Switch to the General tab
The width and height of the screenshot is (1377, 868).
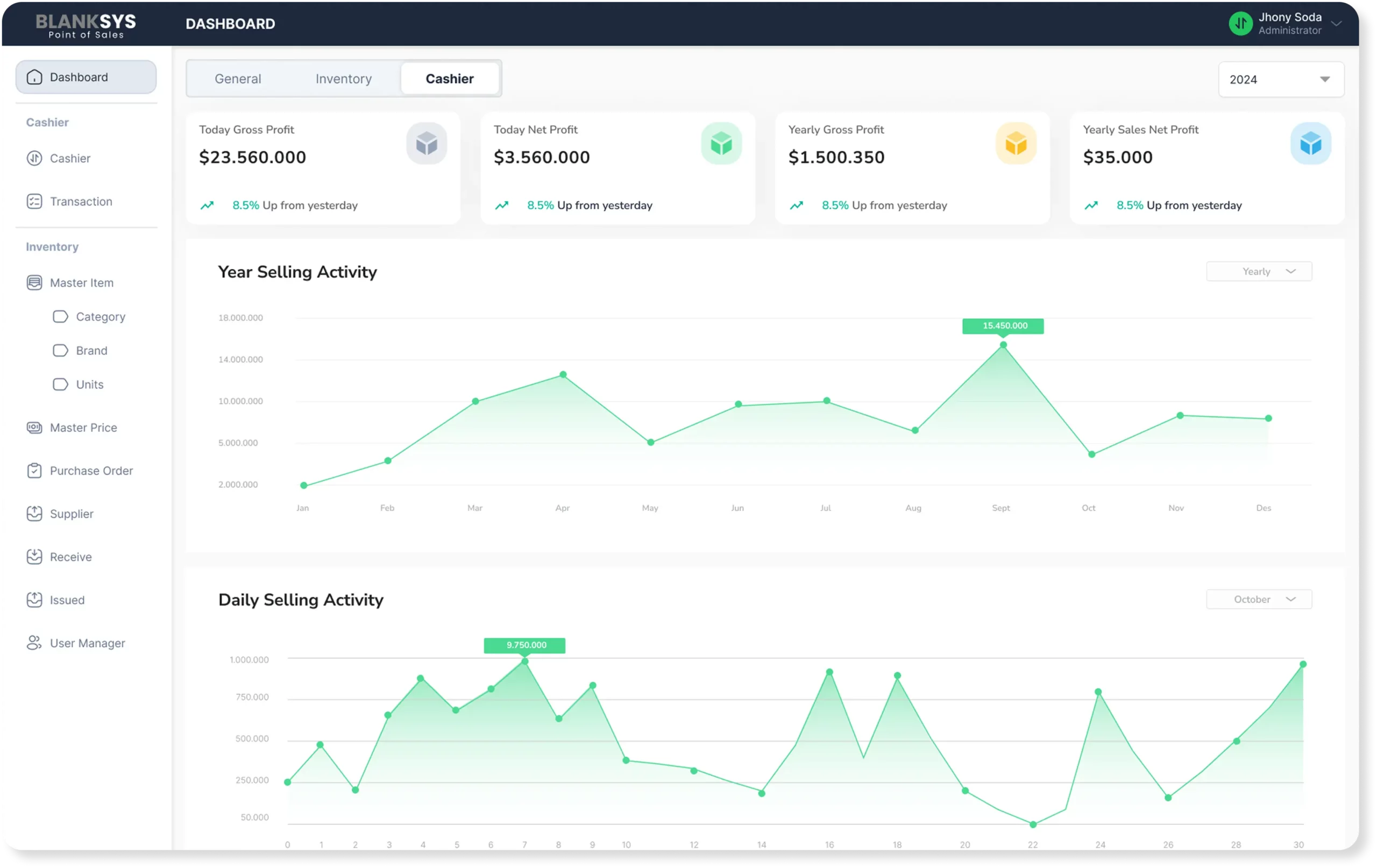(x=238, y=79)
